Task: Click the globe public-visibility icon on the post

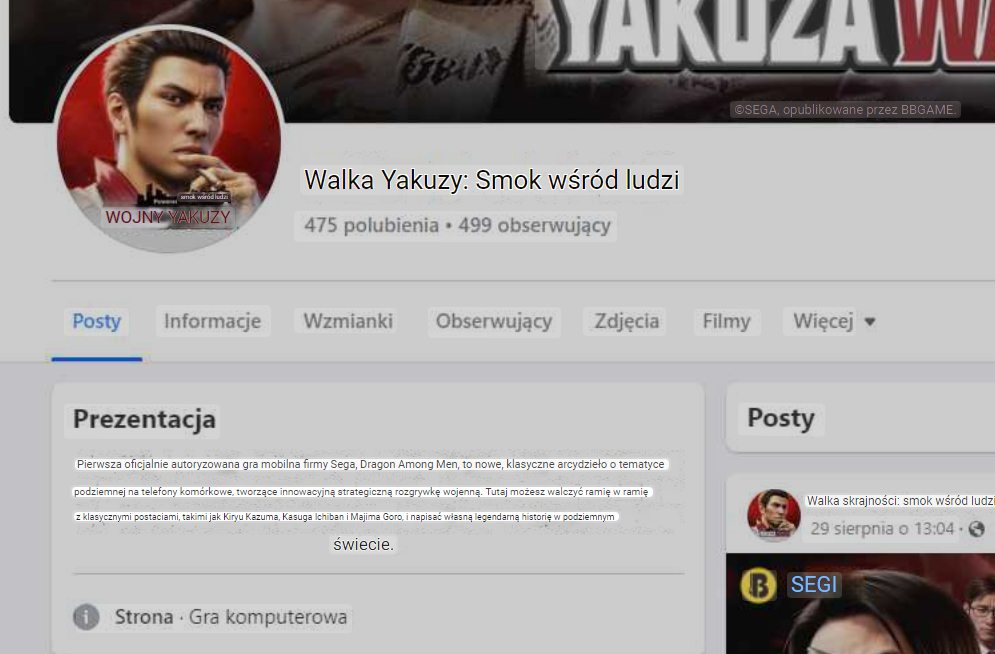Action: click(x=977, y=528)
